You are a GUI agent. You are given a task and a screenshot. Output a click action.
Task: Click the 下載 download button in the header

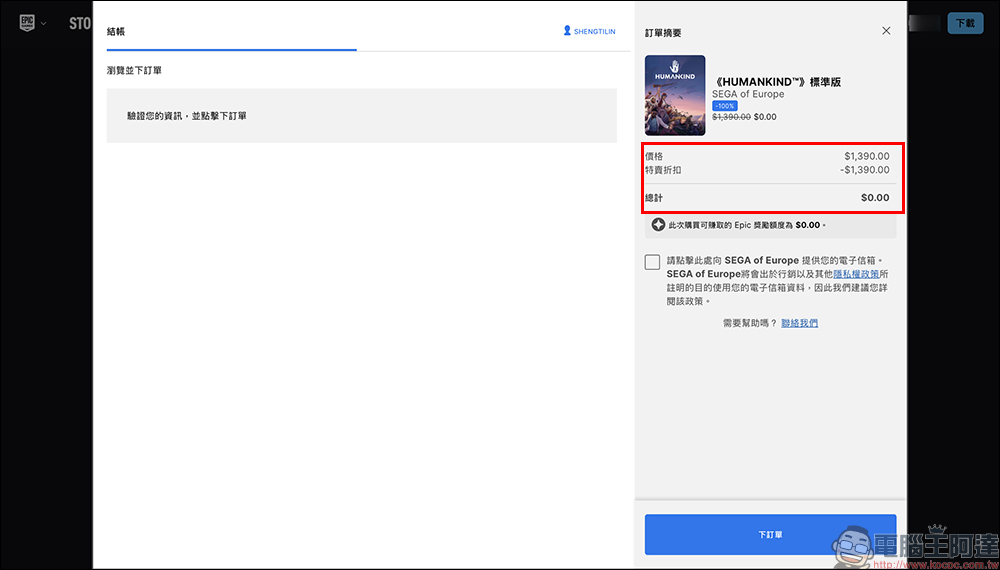(965, 24)
